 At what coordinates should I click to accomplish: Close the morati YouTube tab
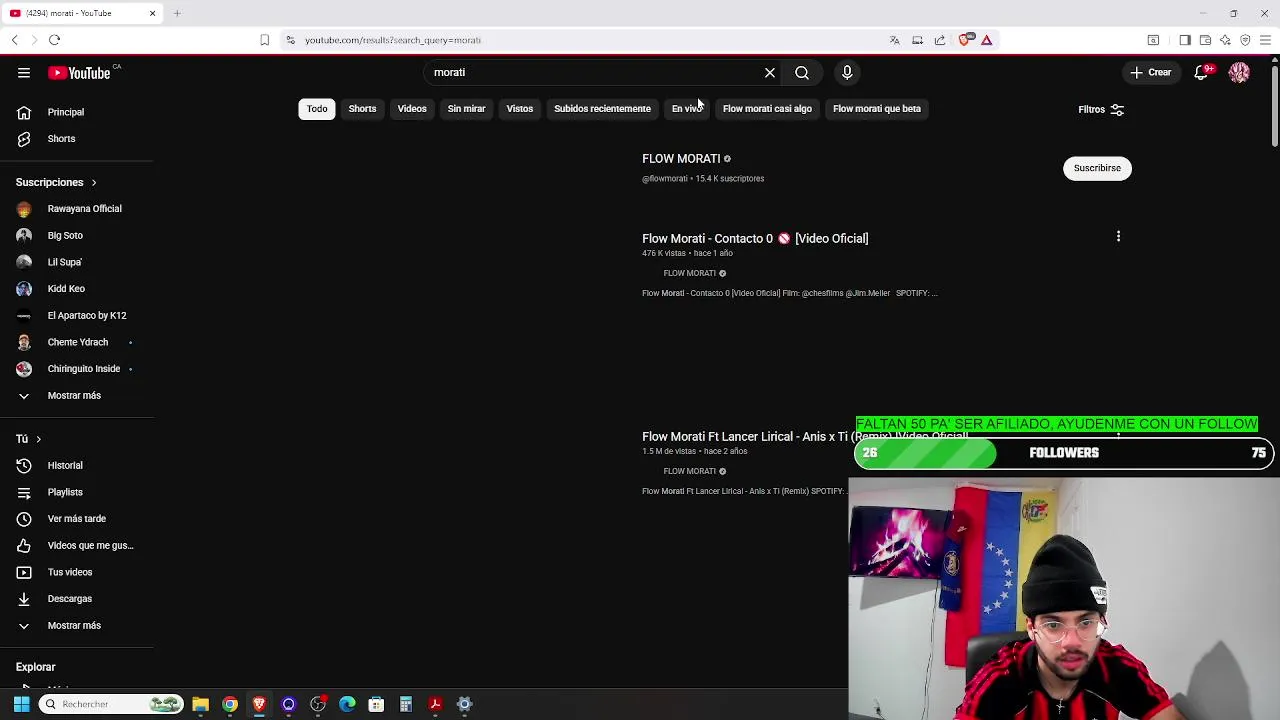pos(152,13)
